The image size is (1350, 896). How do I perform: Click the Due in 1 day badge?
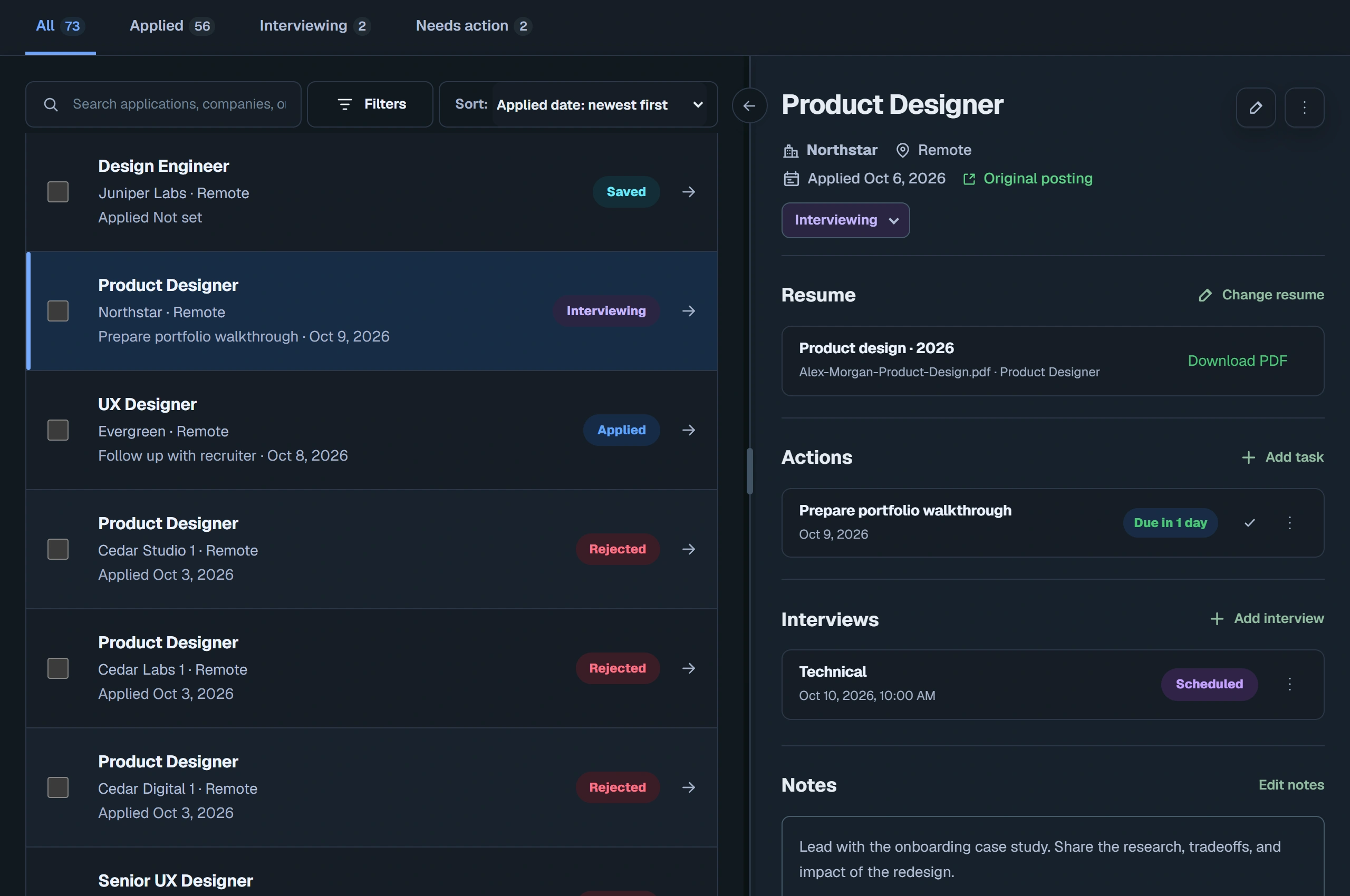tap(1170, 523)
